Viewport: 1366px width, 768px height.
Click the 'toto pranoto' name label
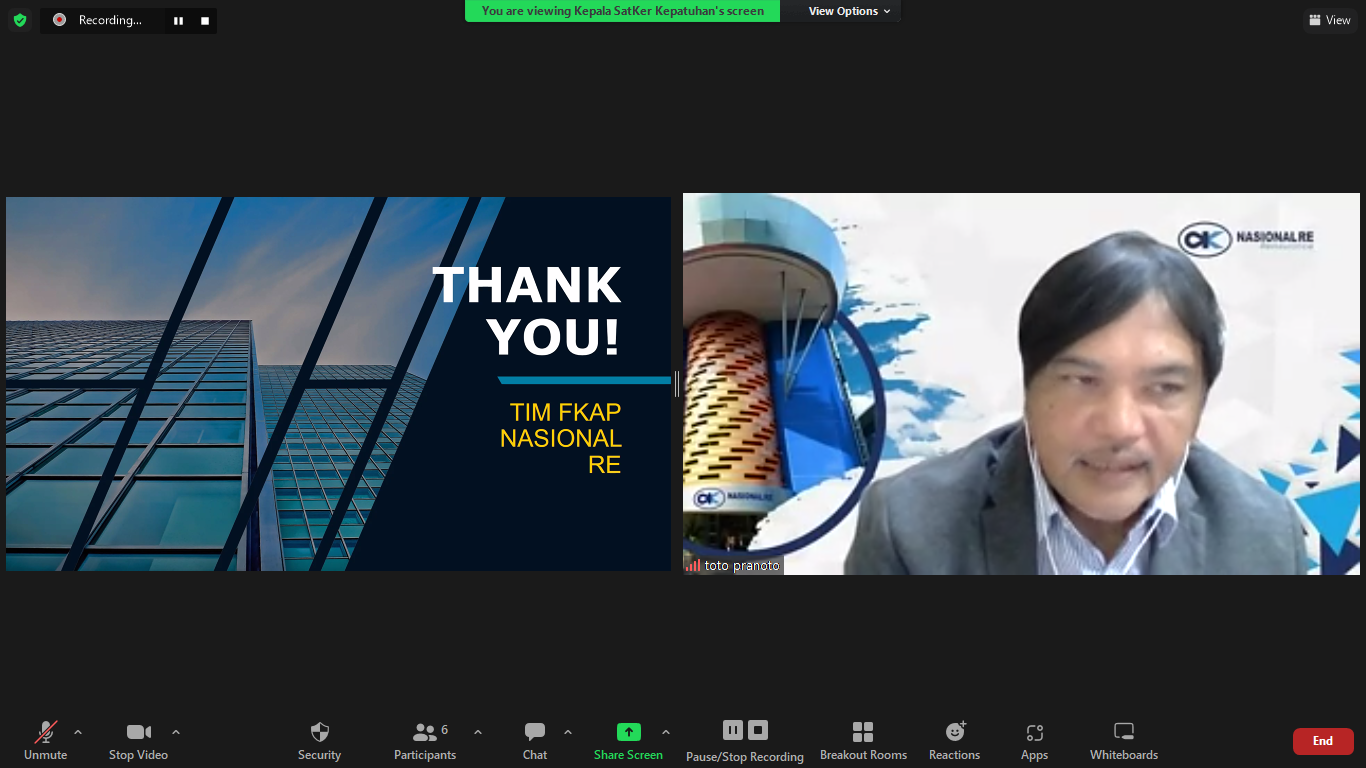click(742, 566)
